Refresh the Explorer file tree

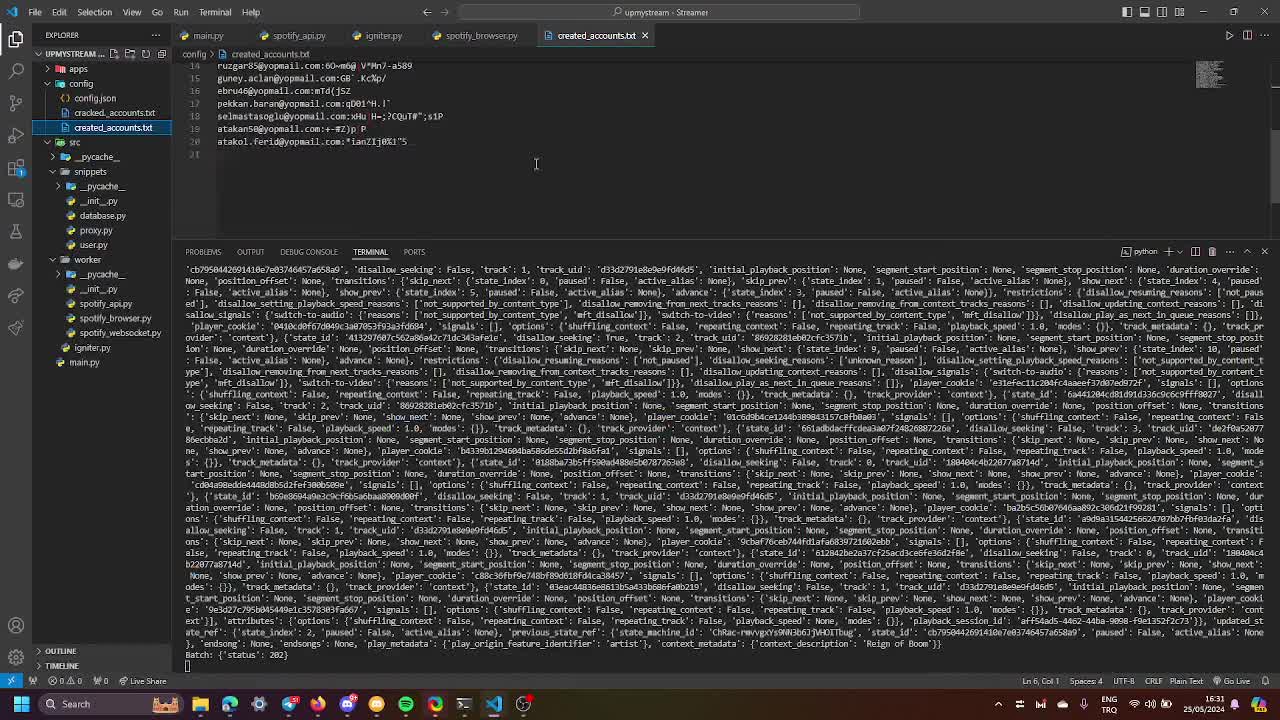coord(146,54)
